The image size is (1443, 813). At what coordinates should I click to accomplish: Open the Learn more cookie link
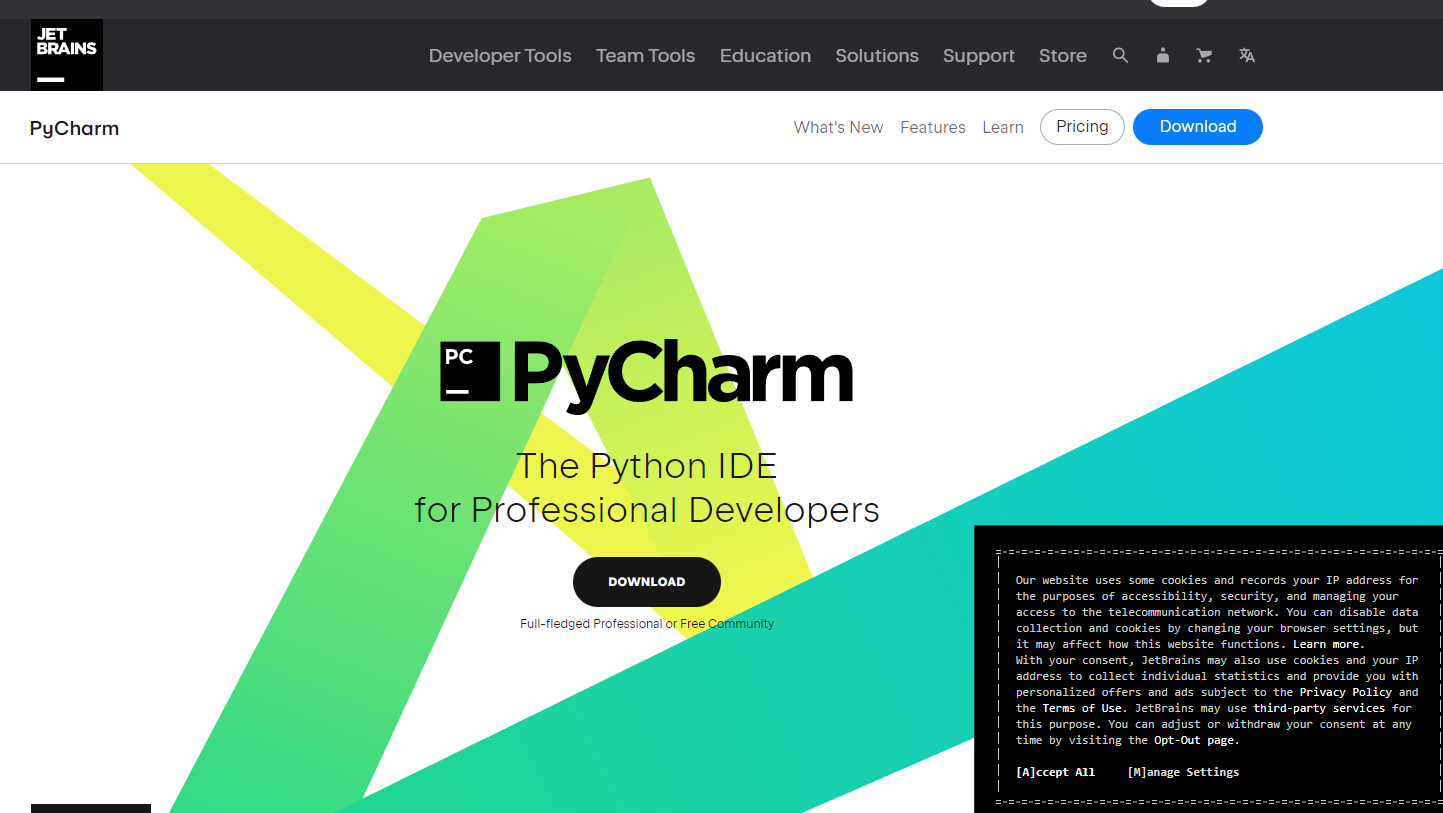coord(1328,644)
